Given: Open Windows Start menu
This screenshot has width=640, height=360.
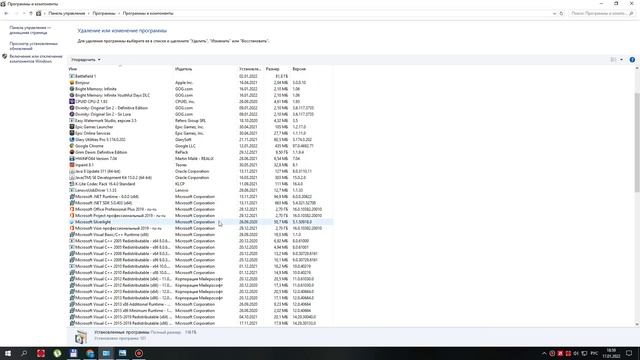Looking at the screenshot, I should point(8,353).
